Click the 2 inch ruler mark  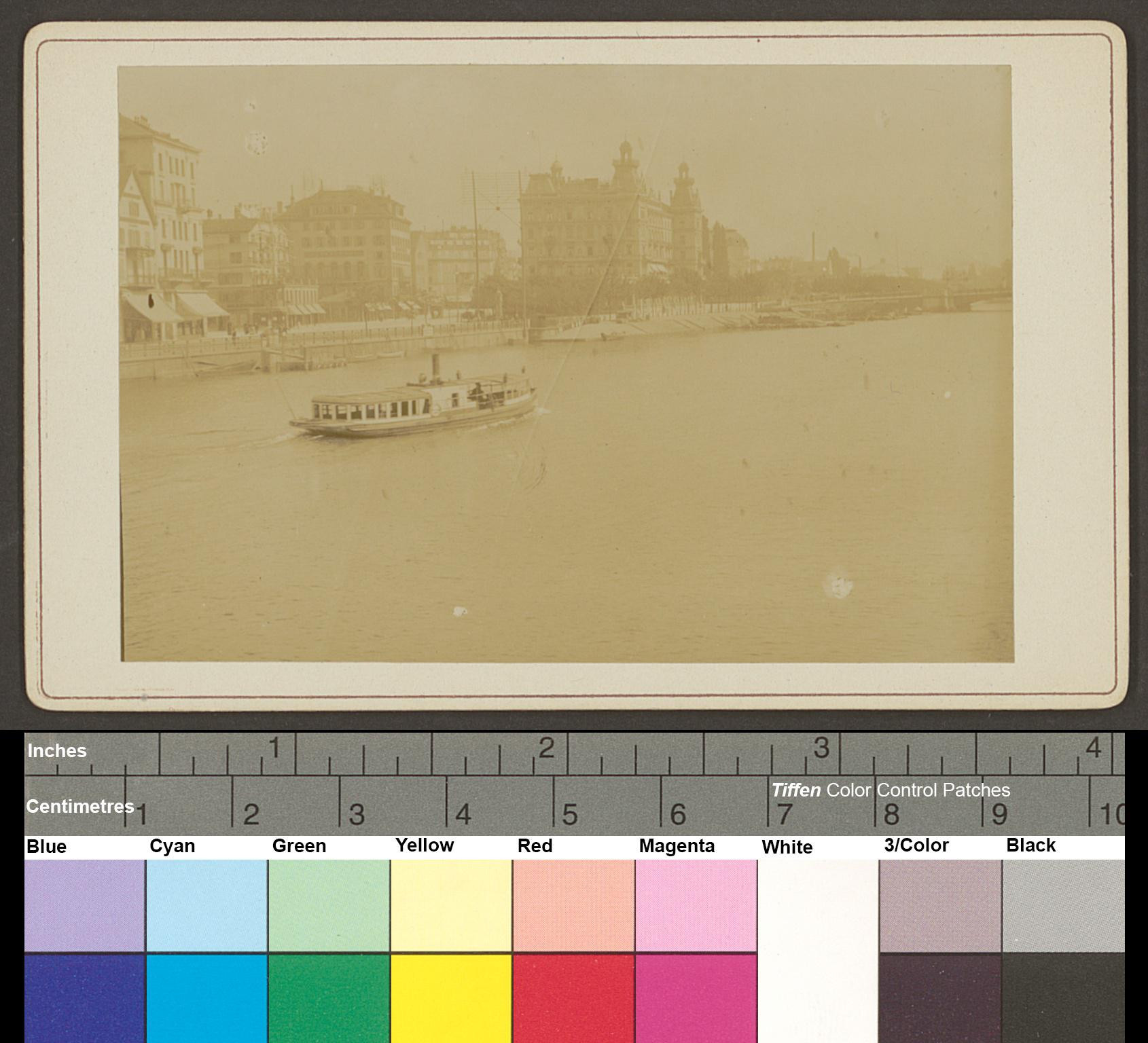pyautogui.click(x=547, y=748)
